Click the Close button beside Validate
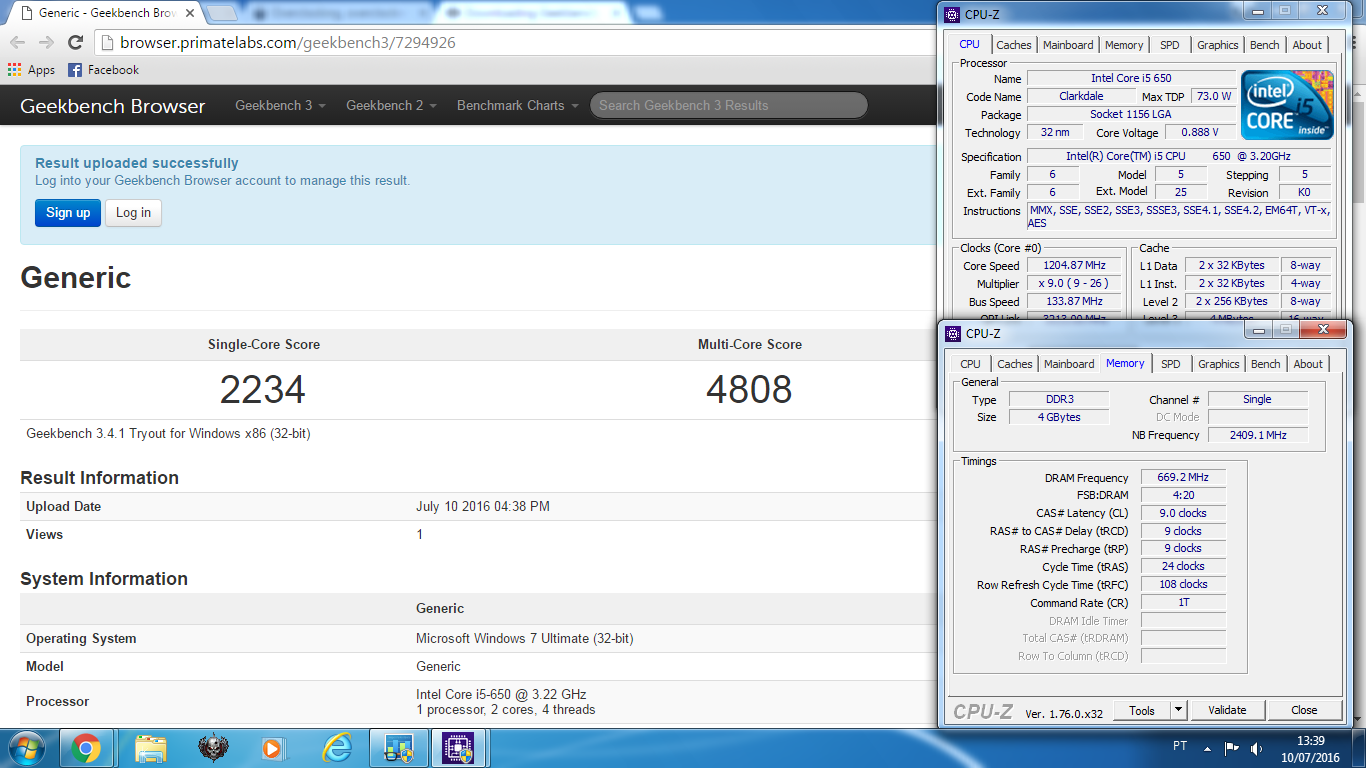The height and width of the screenshot is (768, 1366). [1304, 710]
